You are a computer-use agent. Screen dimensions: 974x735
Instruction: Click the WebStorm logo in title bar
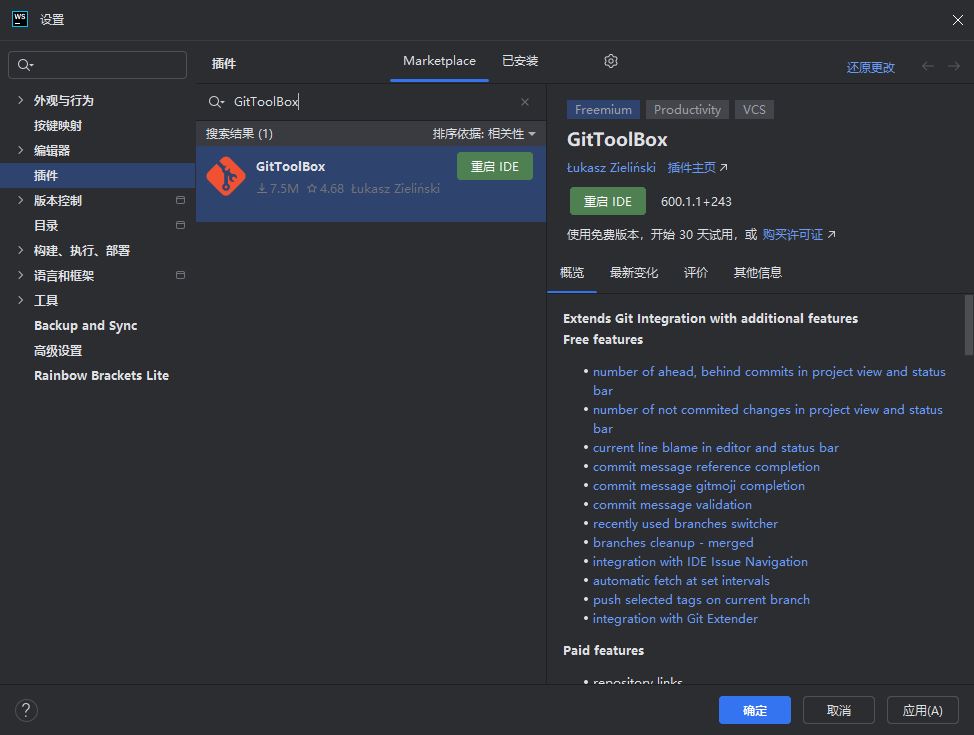click(19, 19)
